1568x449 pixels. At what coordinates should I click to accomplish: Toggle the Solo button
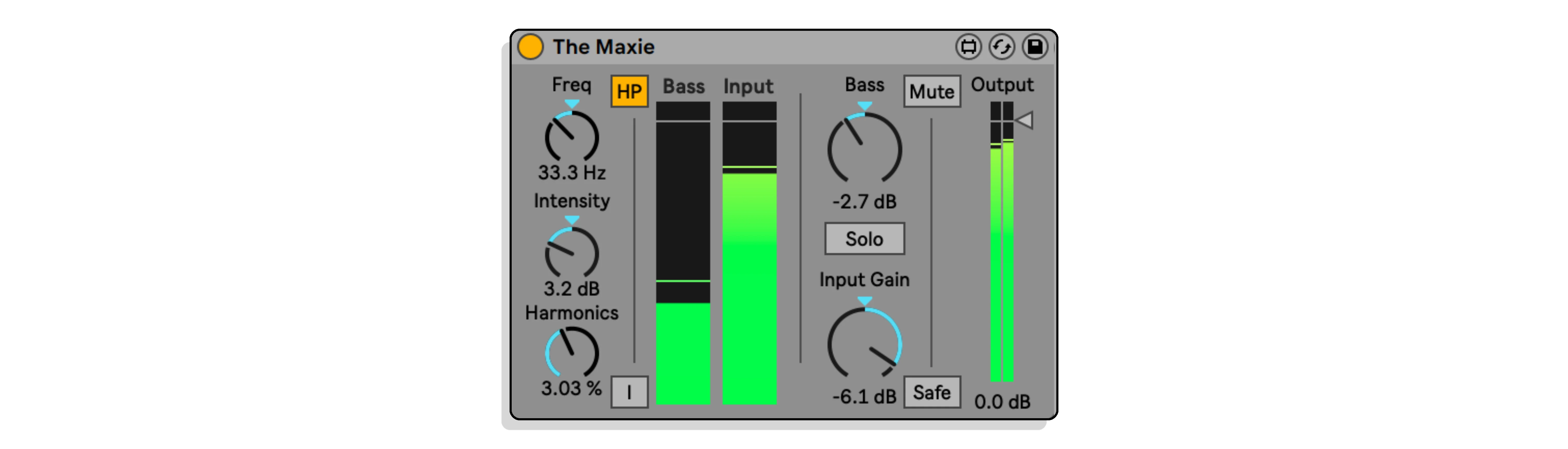(864, 239)
